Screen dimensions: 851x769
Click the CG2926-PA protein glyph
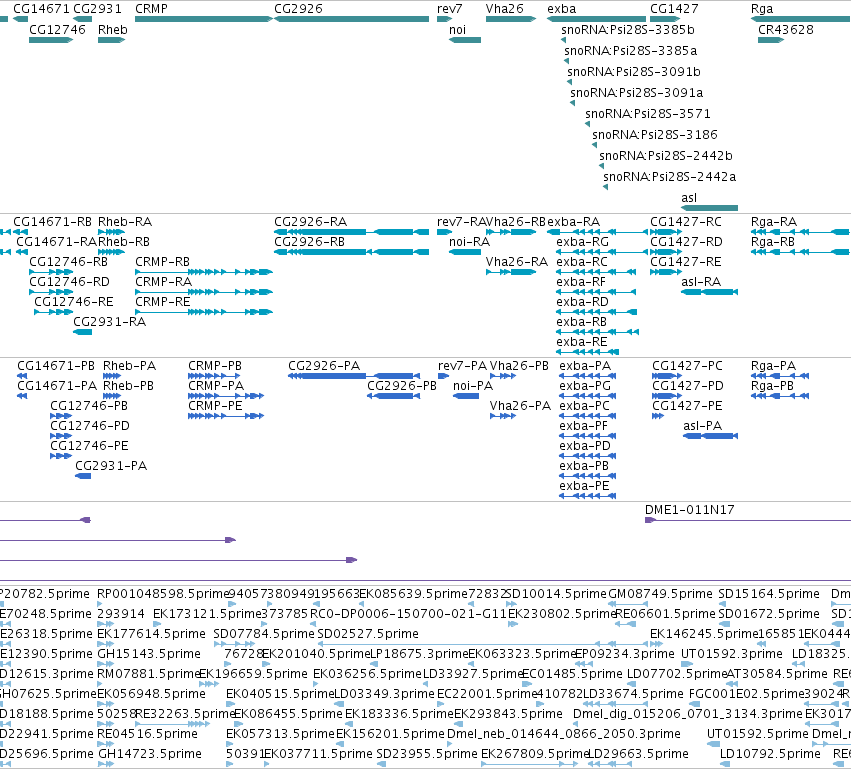pos(354,376)
